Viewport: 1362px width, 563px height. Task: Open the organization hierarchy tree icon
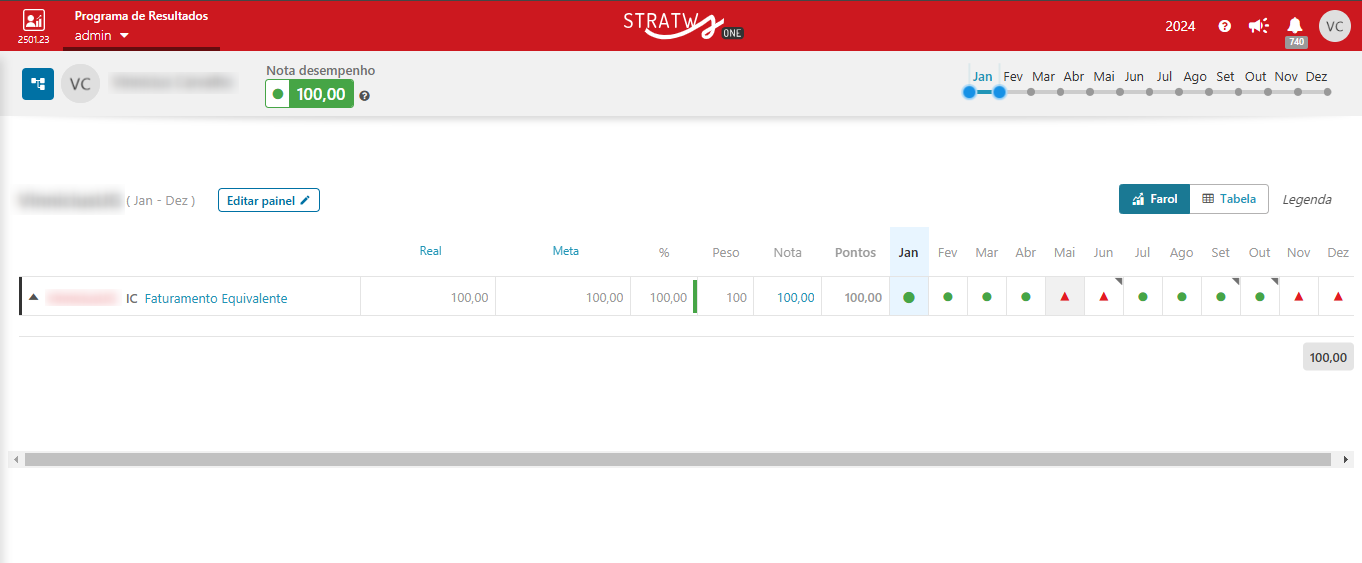[x=38, y=84]
